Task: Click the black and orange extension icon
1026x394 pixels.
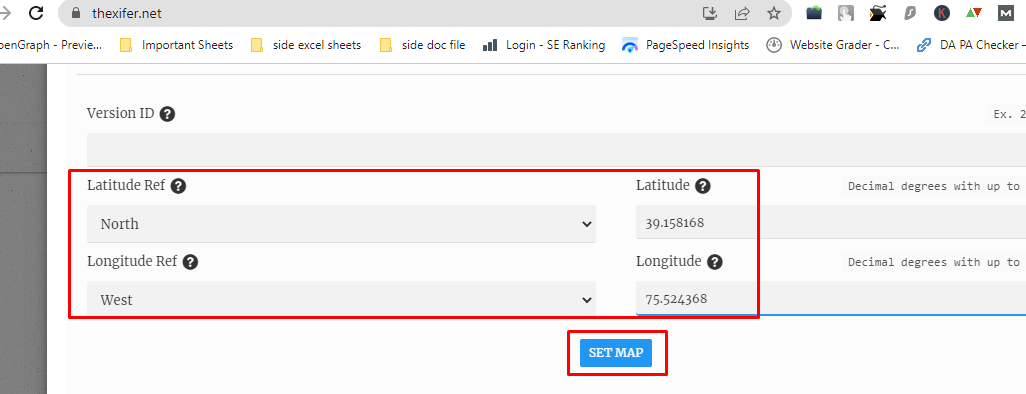Action: coord(878,13)
